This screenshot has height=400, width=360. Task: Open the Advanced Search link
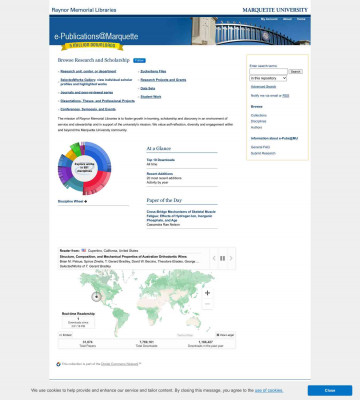[263, 87]
